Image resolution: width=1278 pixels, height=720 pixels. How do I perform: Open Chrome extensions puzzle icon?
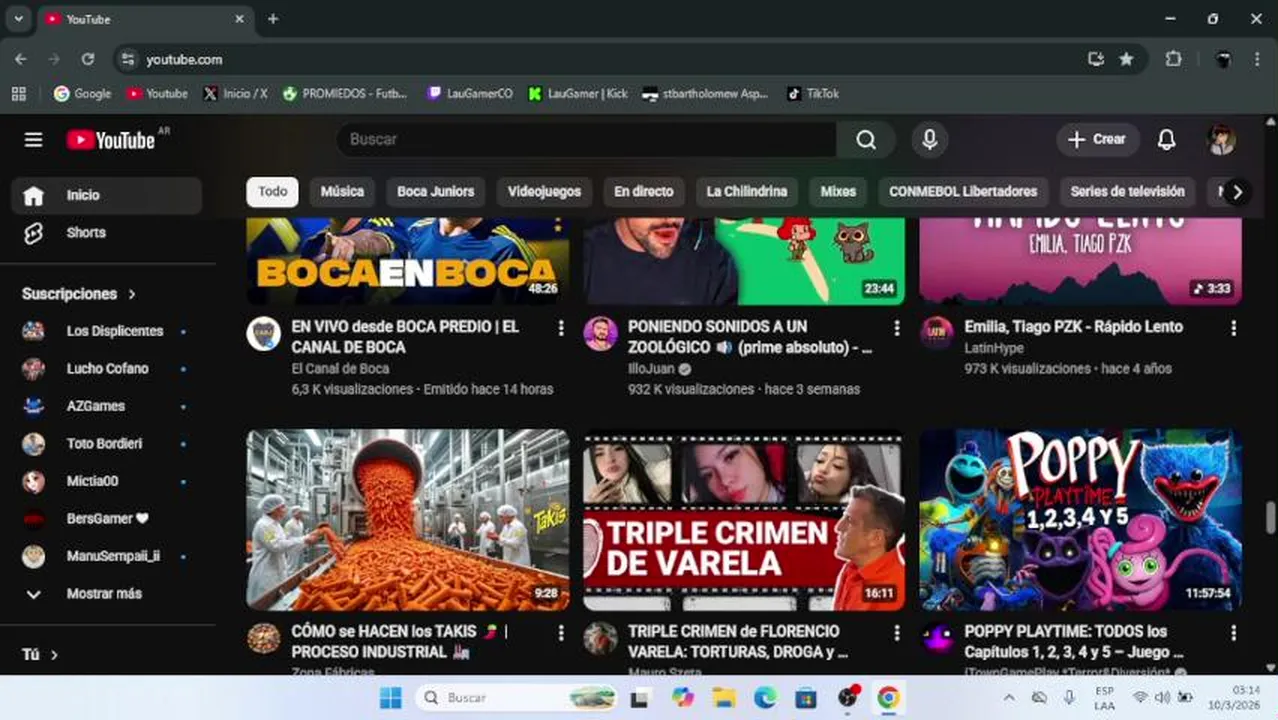1174,60
